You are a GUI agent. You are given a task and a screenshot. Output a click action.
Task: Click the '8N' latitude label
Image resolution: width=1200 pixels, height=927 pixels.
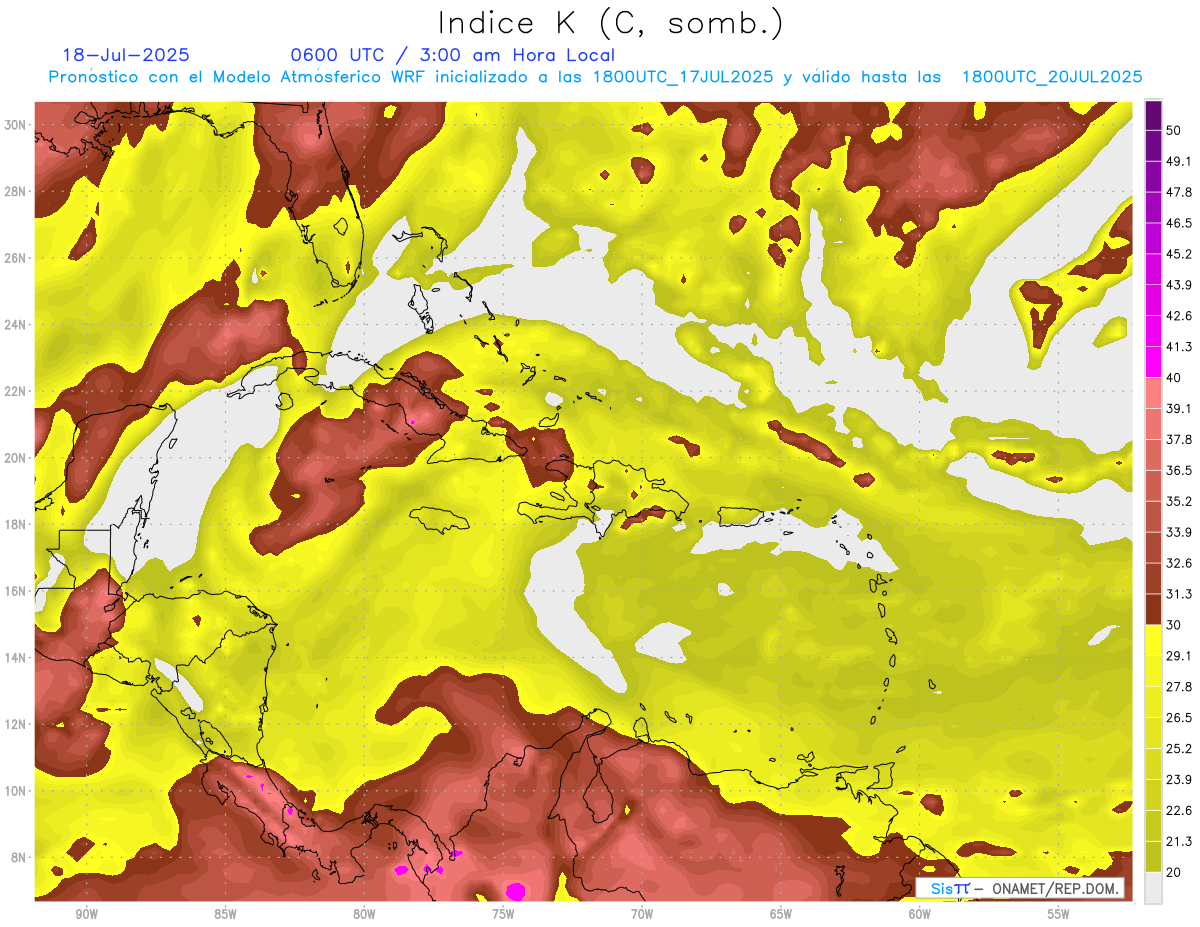pyautogui.click(x=20, y=858)
